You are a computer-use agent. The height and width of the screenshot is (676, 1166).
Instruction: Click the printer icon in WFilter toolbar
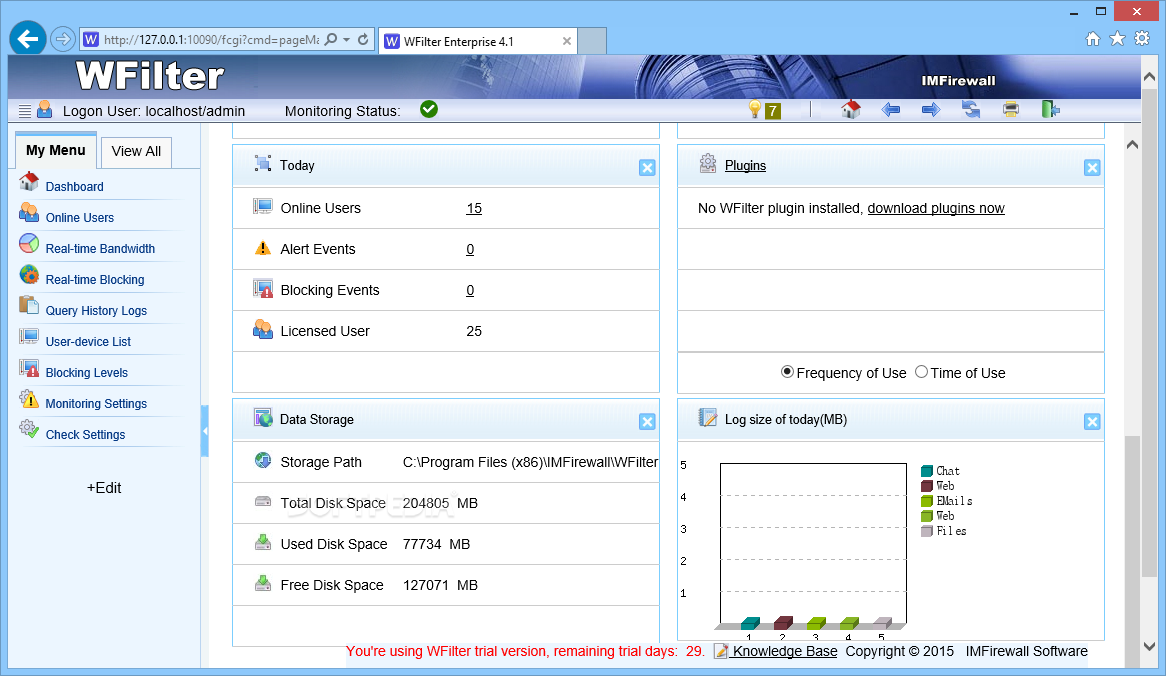coord(1011,110)
